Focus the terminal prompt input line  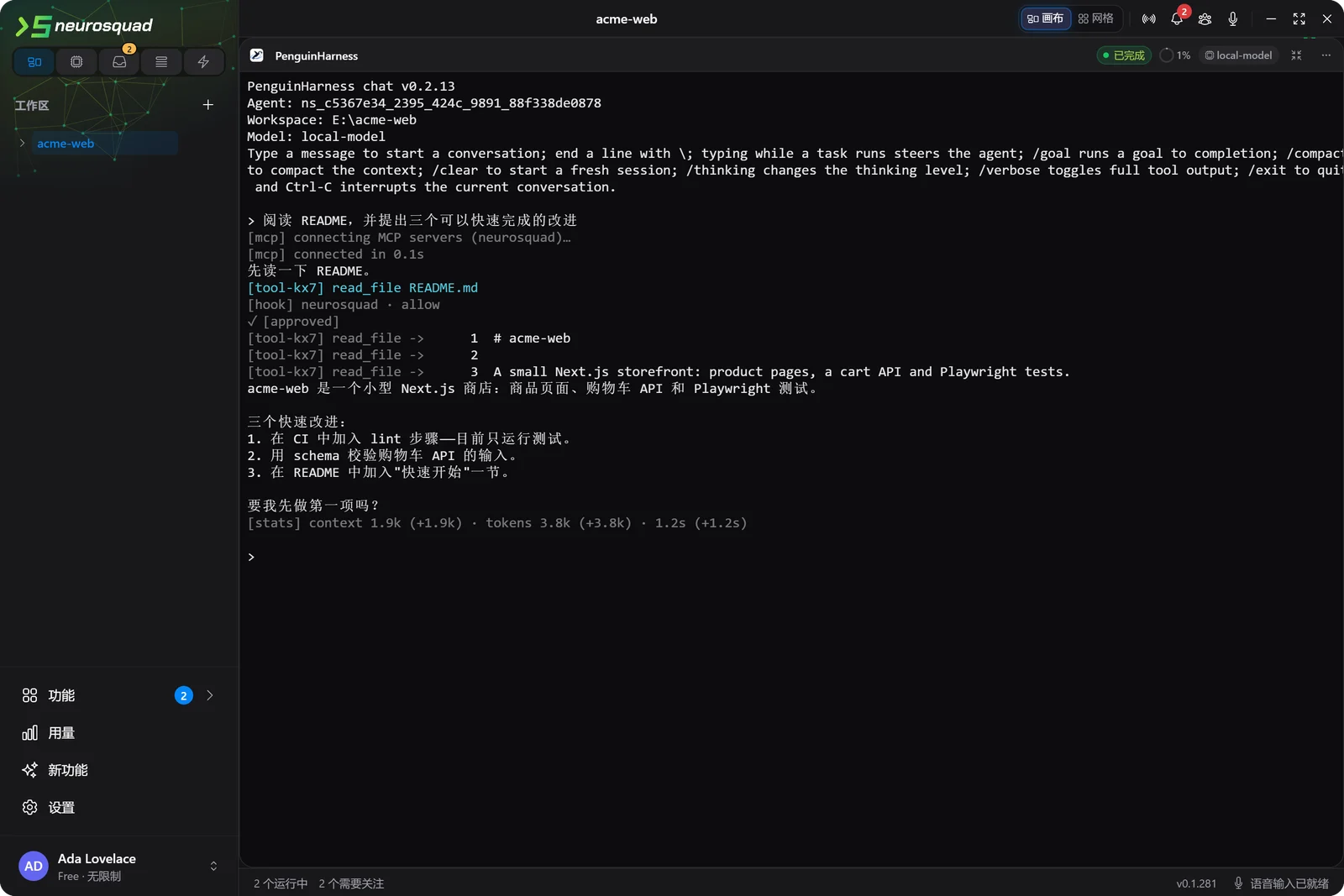[x=790, y=557]
